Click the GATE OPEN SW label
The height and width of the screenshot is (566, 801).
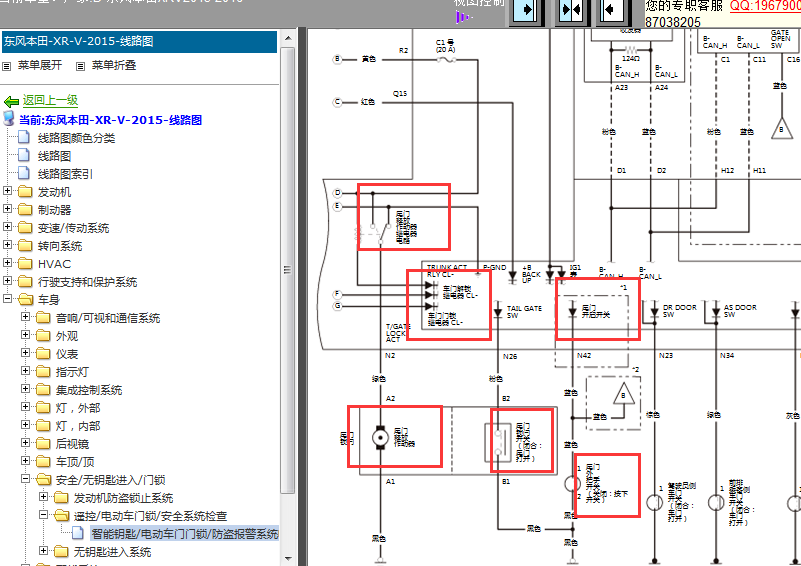pyautogui.click(x=780, y=39)
